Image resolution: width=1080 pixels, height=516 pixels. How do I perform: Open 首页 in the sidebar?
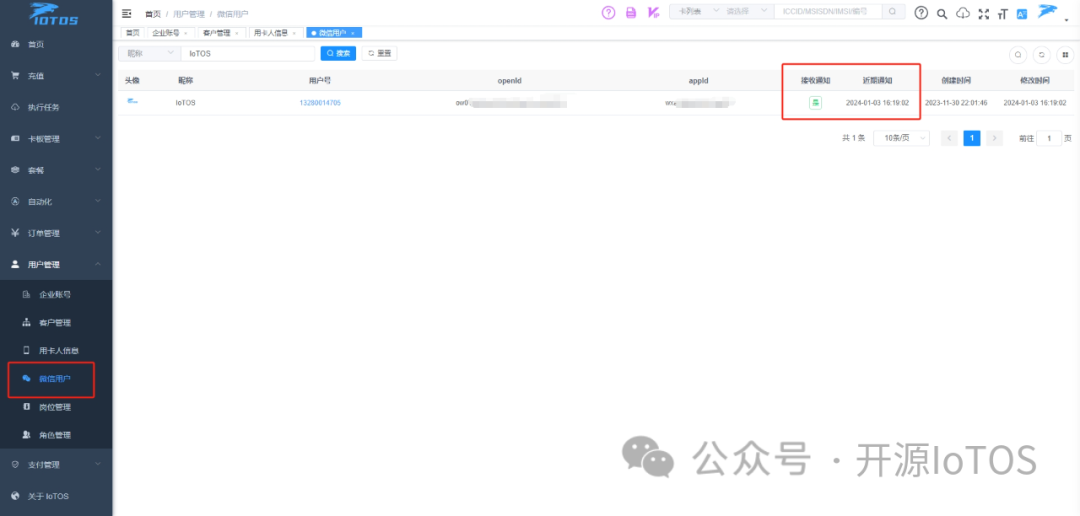pos(56,44)
